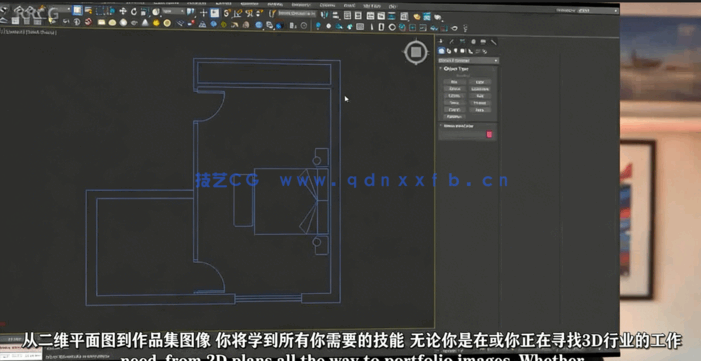Click the Cylinder primitive button
Screen dimensions: 701x361
pos(454,96)
